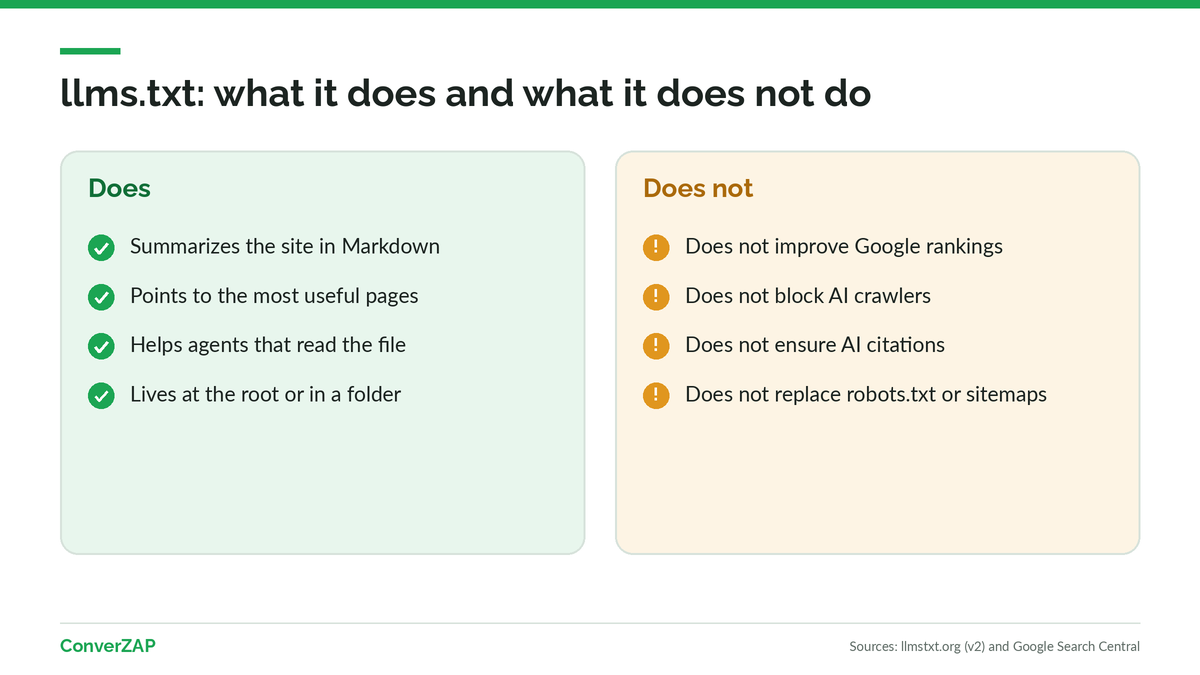Click the ConverZAP logo in the footer
The height and width of the screenshot is (675, 1200).
click(x=108, y=646)
